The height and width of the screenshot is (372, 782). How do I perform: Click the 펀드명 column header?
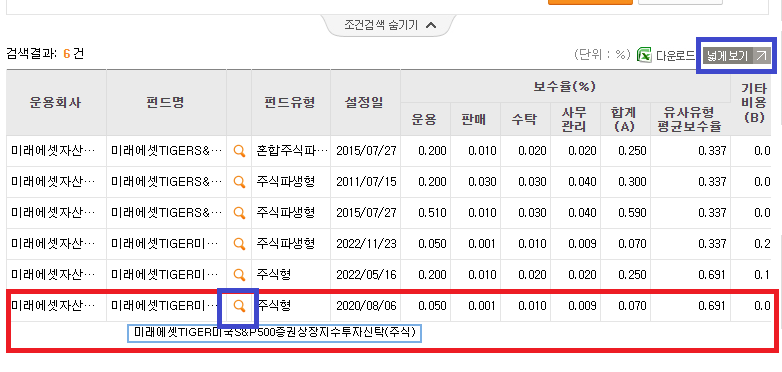tap(166, 103)
